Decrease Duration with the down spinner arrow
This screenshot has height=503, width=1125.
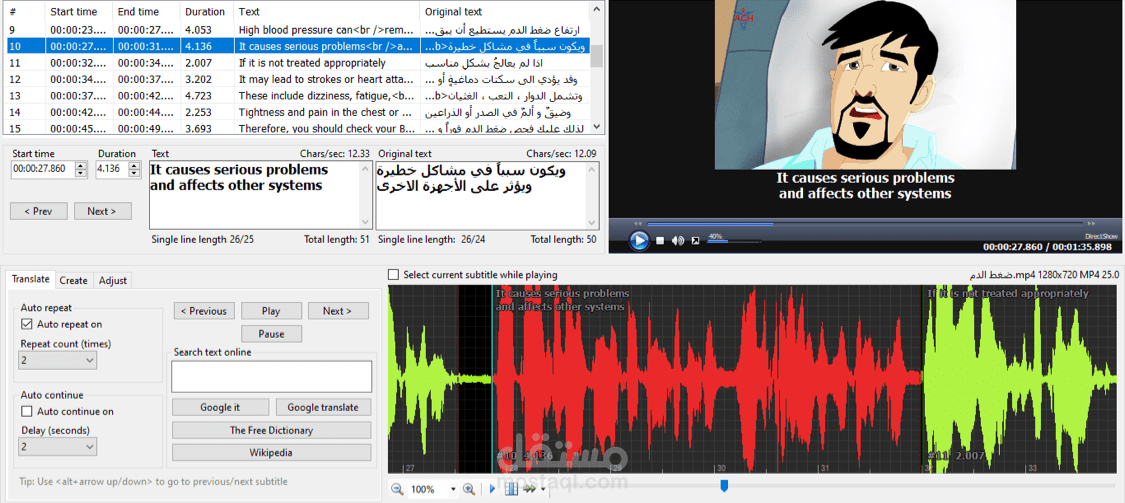click(x=134, y=173)
